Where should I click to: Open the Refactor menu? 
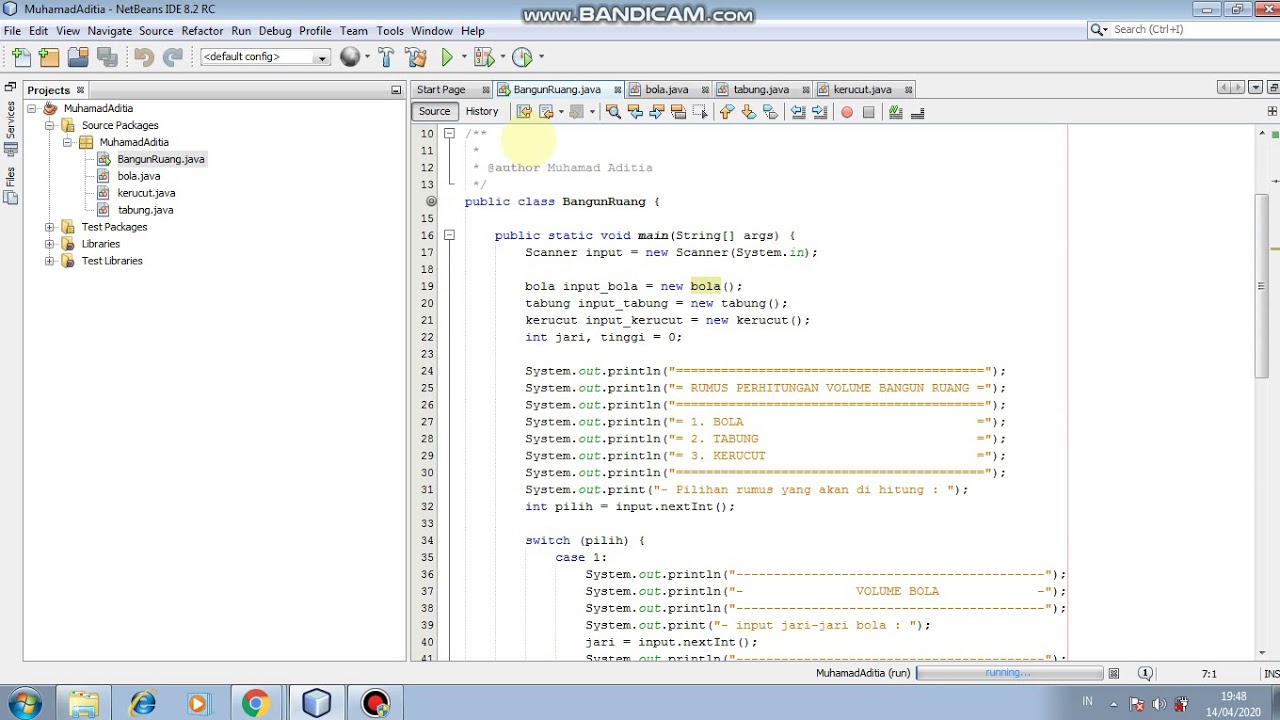point(202,31)
